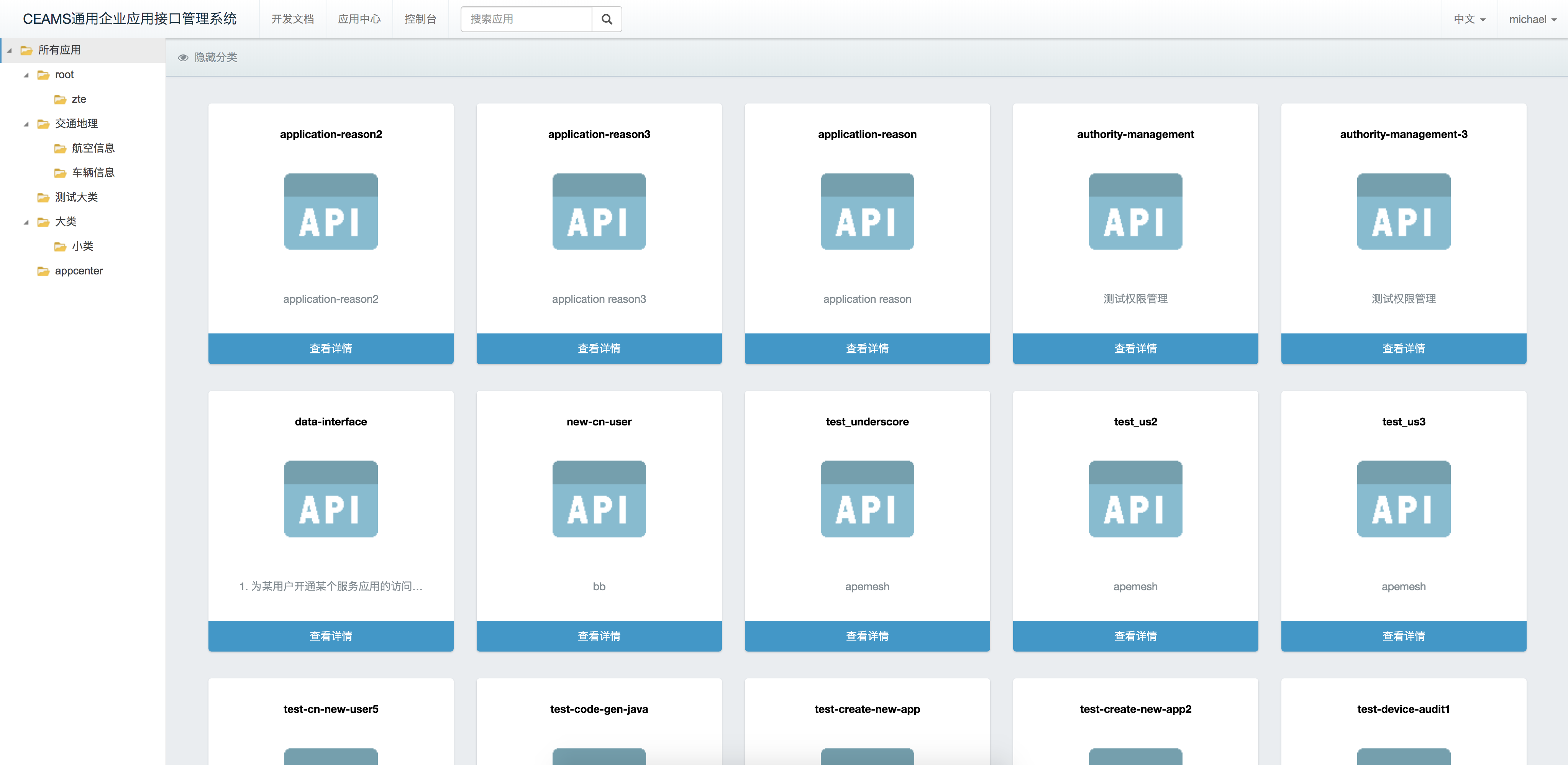1568x765 pixels.
Task: View details of application-reason2 via 查看详情
Action: pos(331,349)
